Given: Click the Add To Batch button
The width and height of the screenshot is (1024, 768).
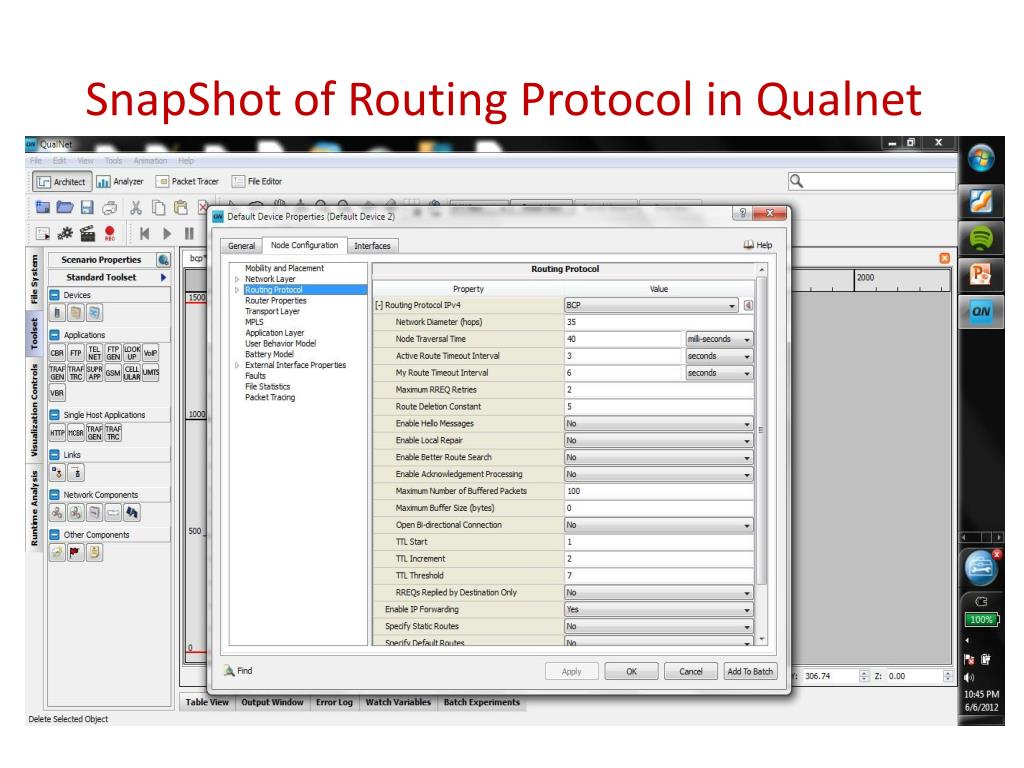Looking at the screenshot, I should (750, 671).
